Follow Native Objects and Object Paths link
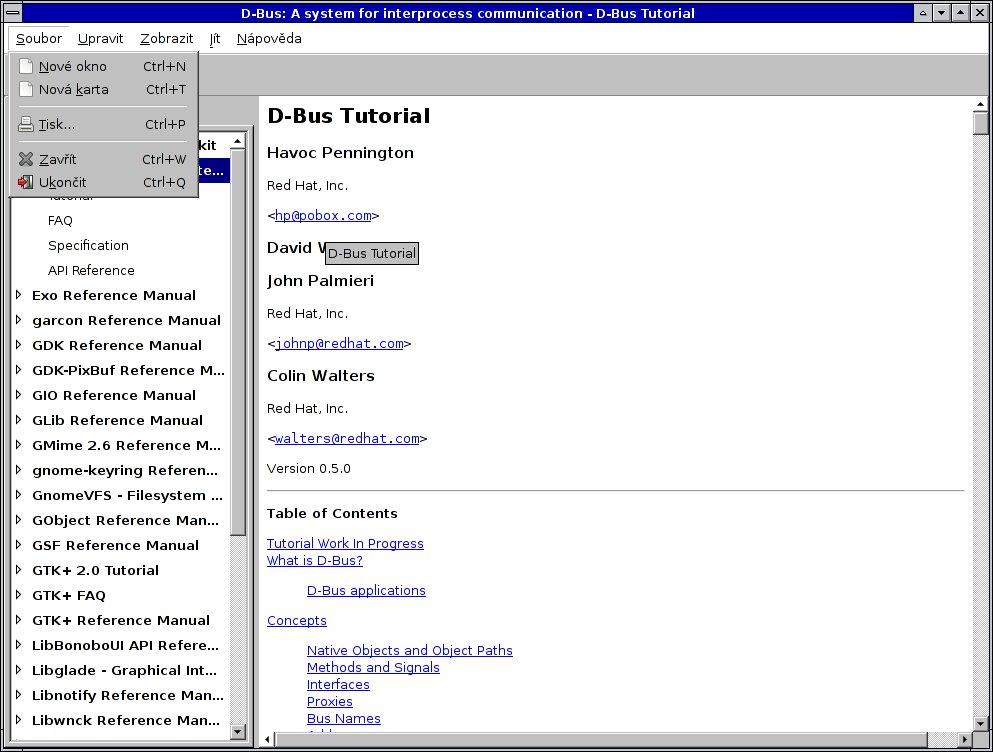This screenshot has width=993, height=752. (x=410, y=651)
